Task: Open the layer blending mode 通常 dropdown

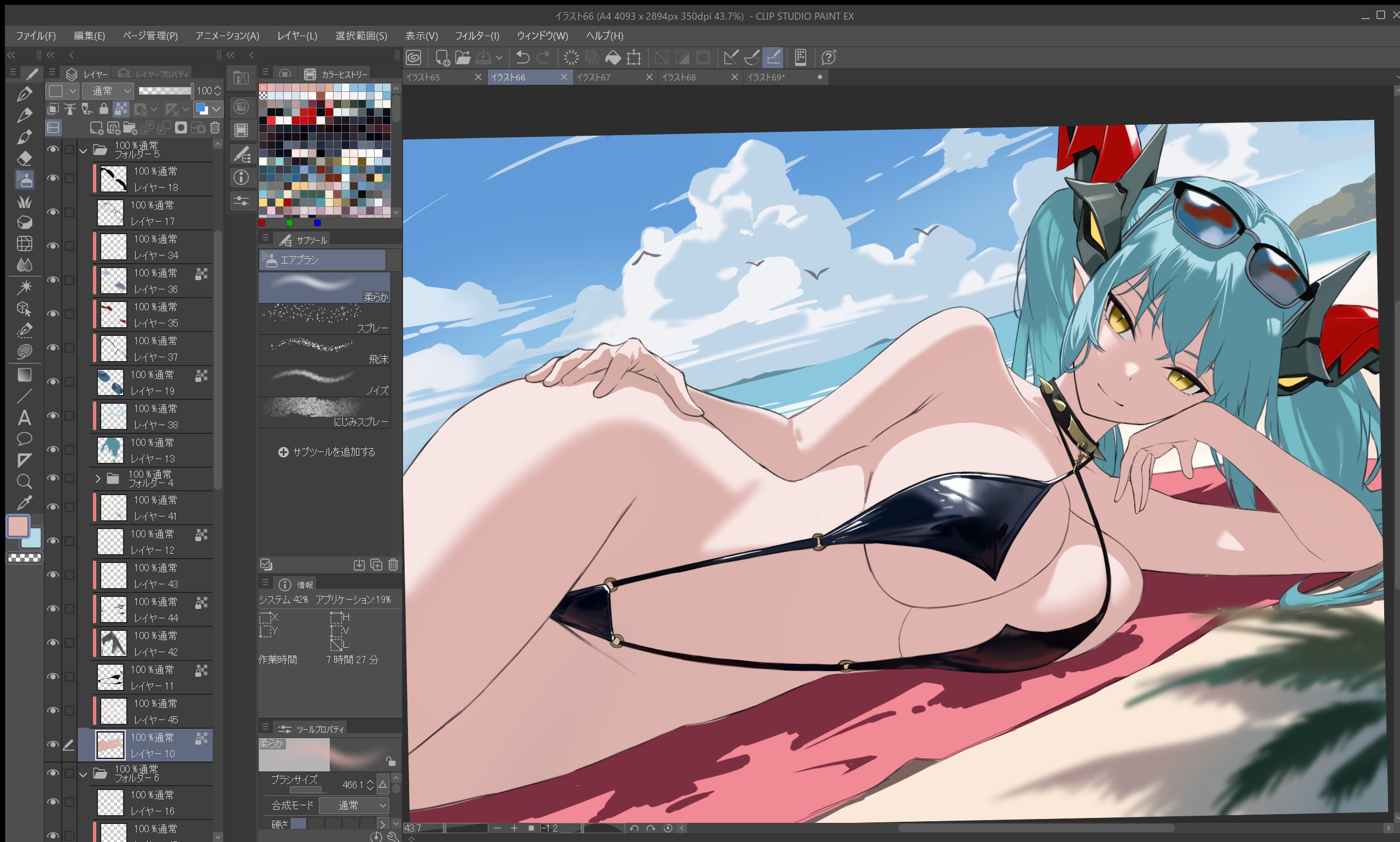Action: (x=108, y=91)
